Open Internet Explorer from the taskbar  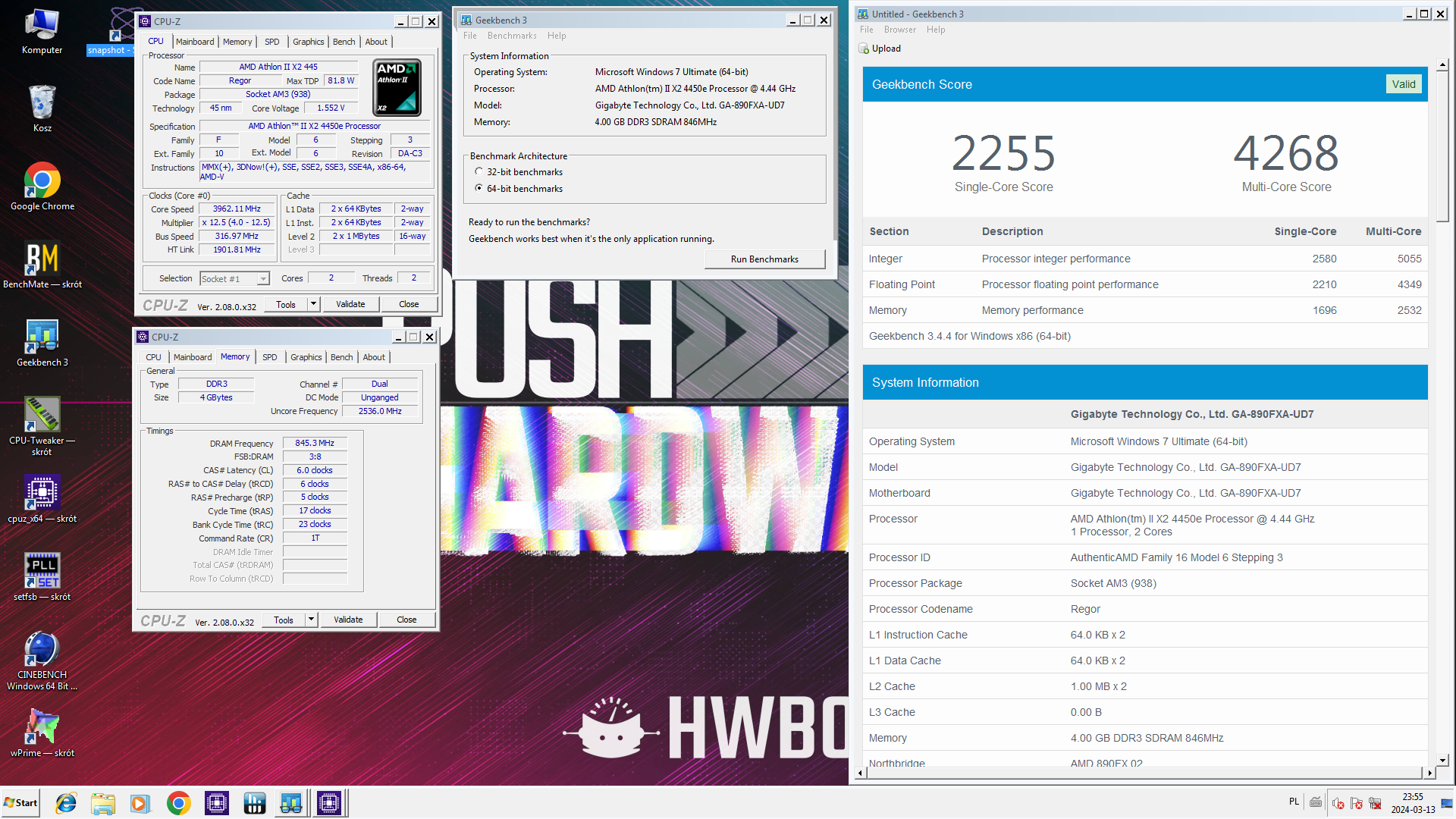tap(66, 803)
